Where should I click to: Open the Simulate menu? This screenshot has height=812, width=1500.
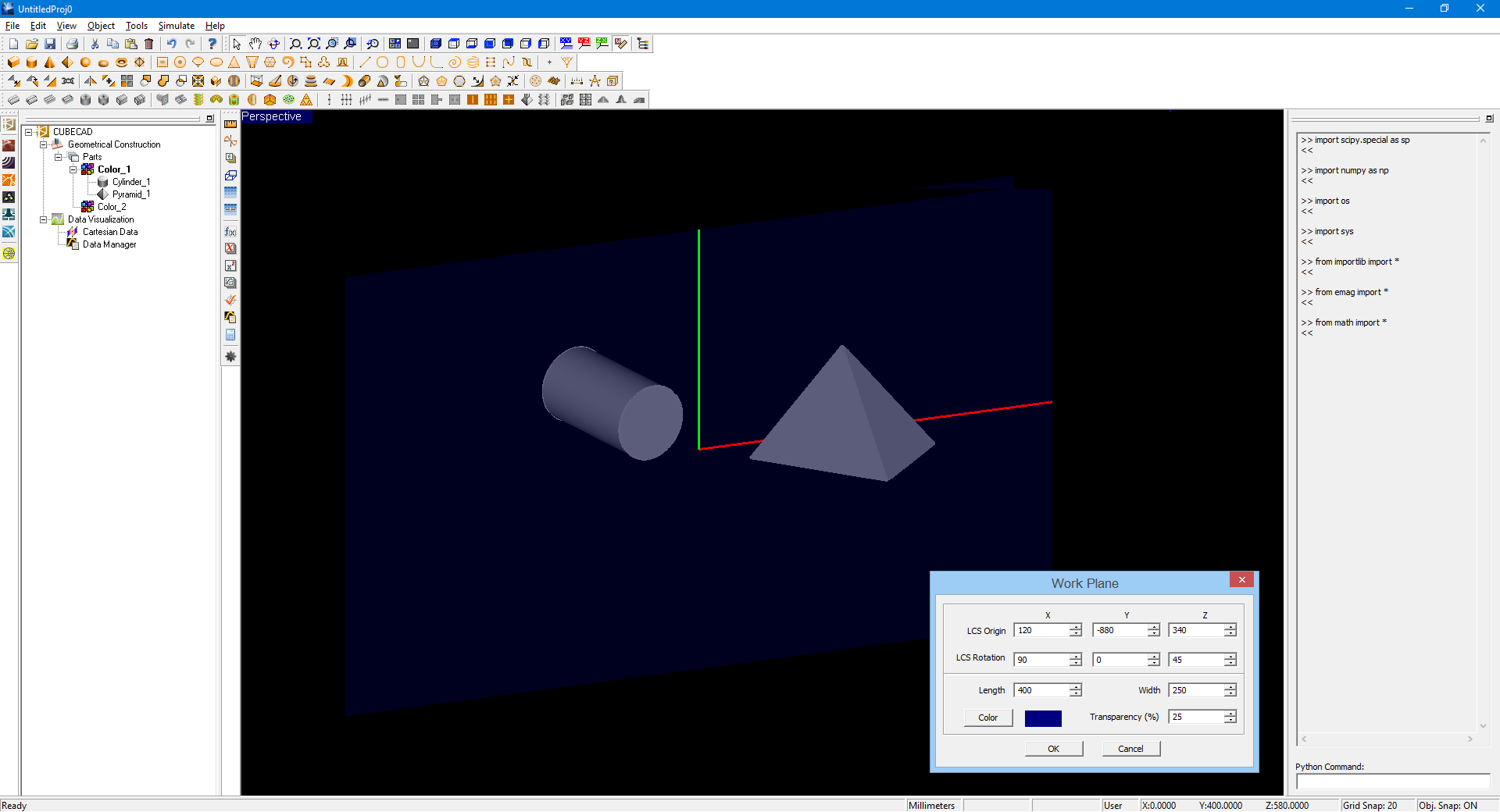pyautogui.click(x=176, y=26)
